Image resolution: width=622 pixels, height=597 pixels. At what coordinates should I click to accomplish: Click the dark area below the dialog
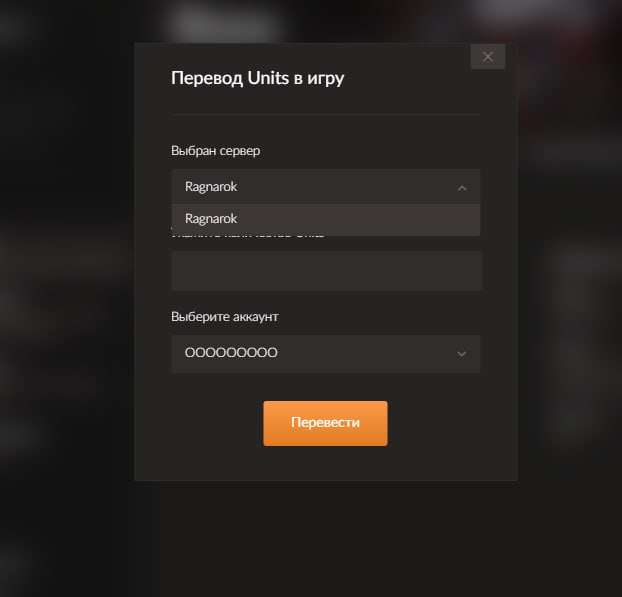coord(326,539)
